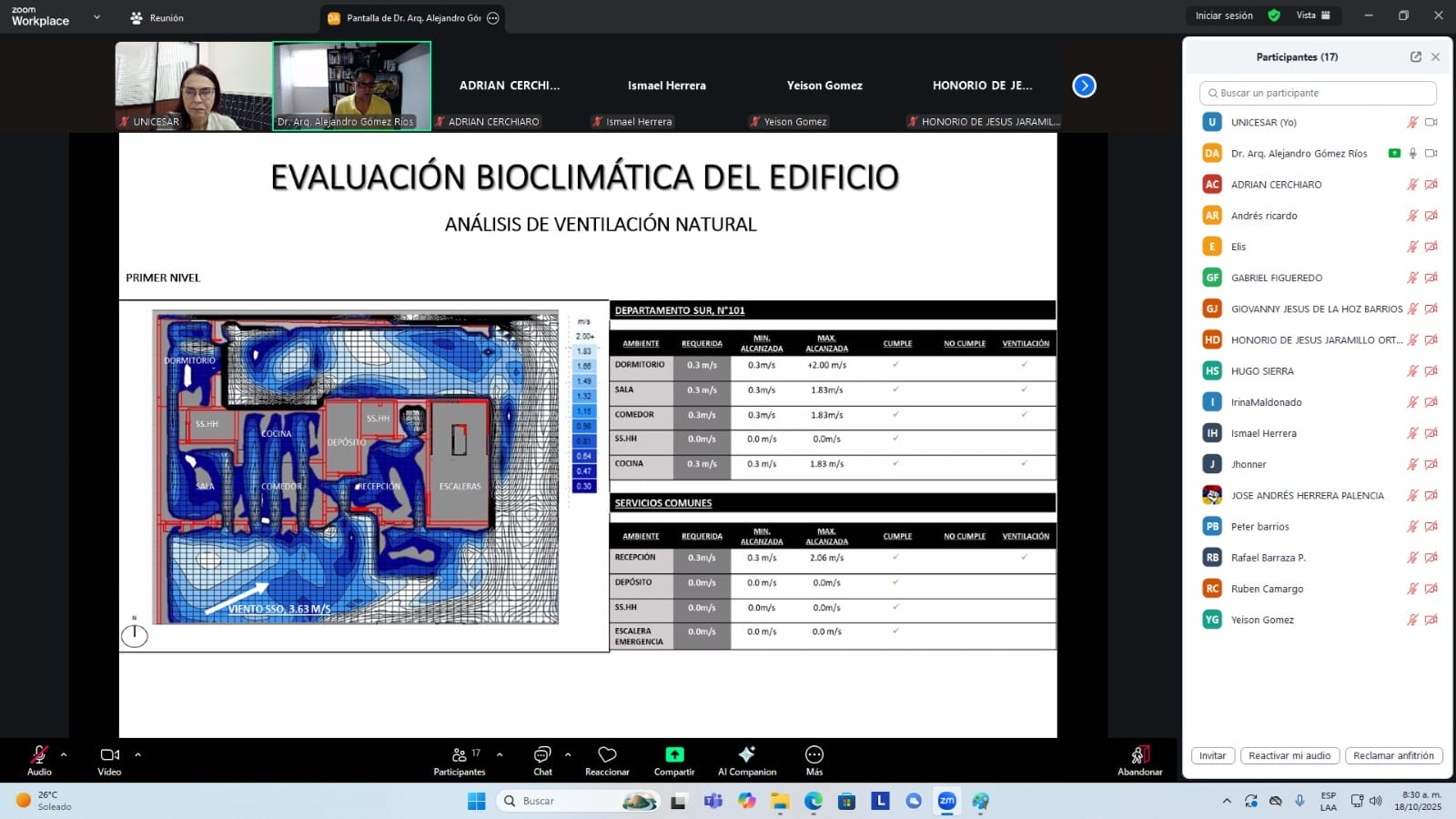1456x819 pixels.
Task: Open the Zoom Workplace dropdown arrow
Action: coord(96,17)
